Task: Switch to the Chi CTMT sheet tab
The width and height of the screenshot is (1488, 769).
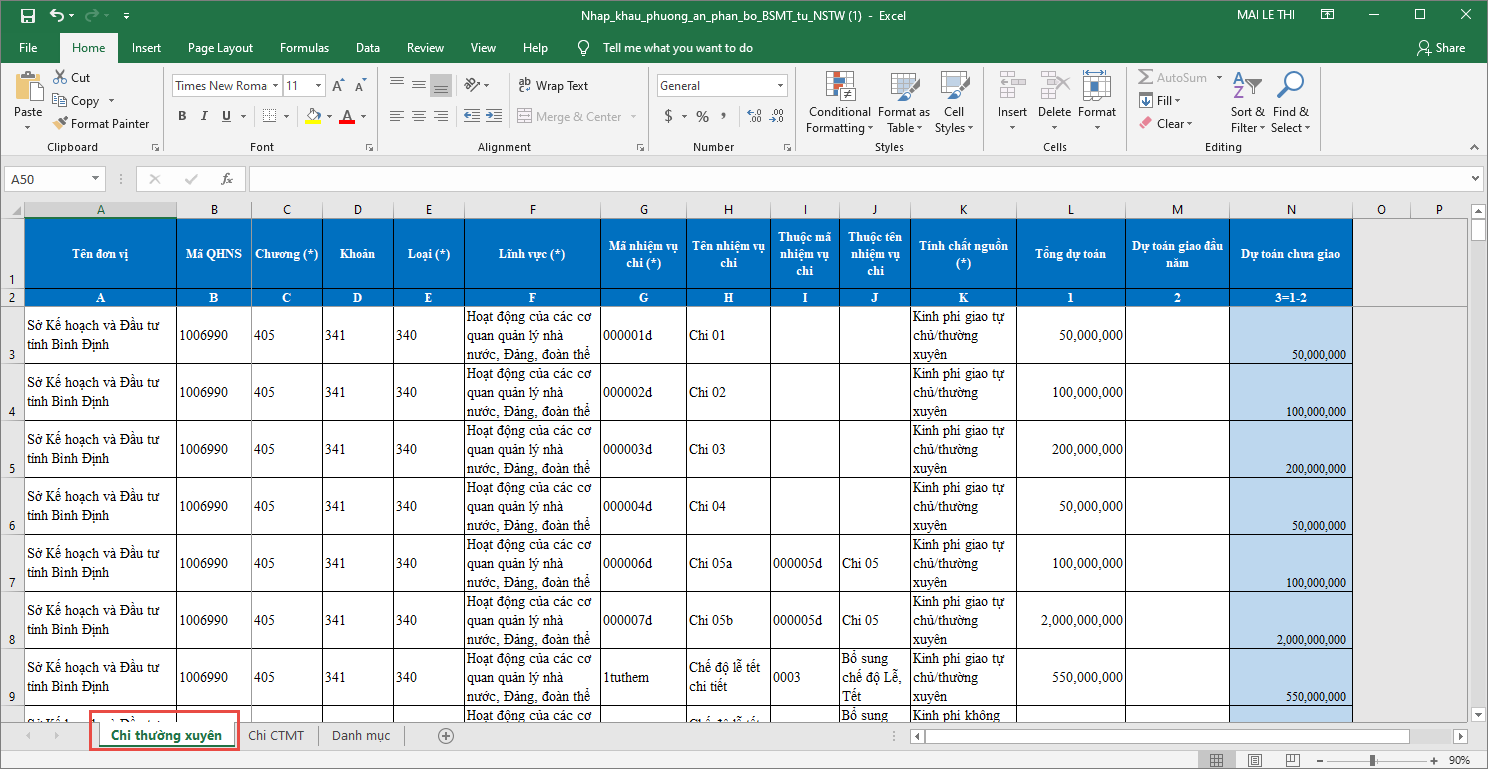Action: pyautogui.click(x=276, y=736)
